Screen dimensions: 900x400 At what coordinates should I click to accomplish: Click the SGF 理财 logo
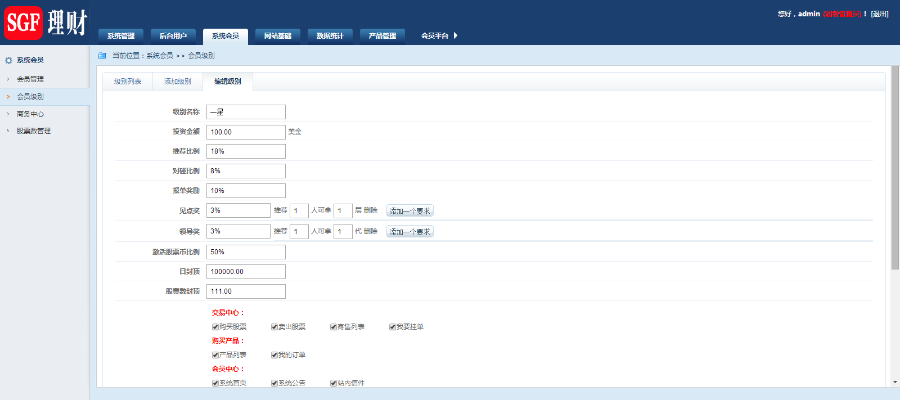click(x=45, y=23)
